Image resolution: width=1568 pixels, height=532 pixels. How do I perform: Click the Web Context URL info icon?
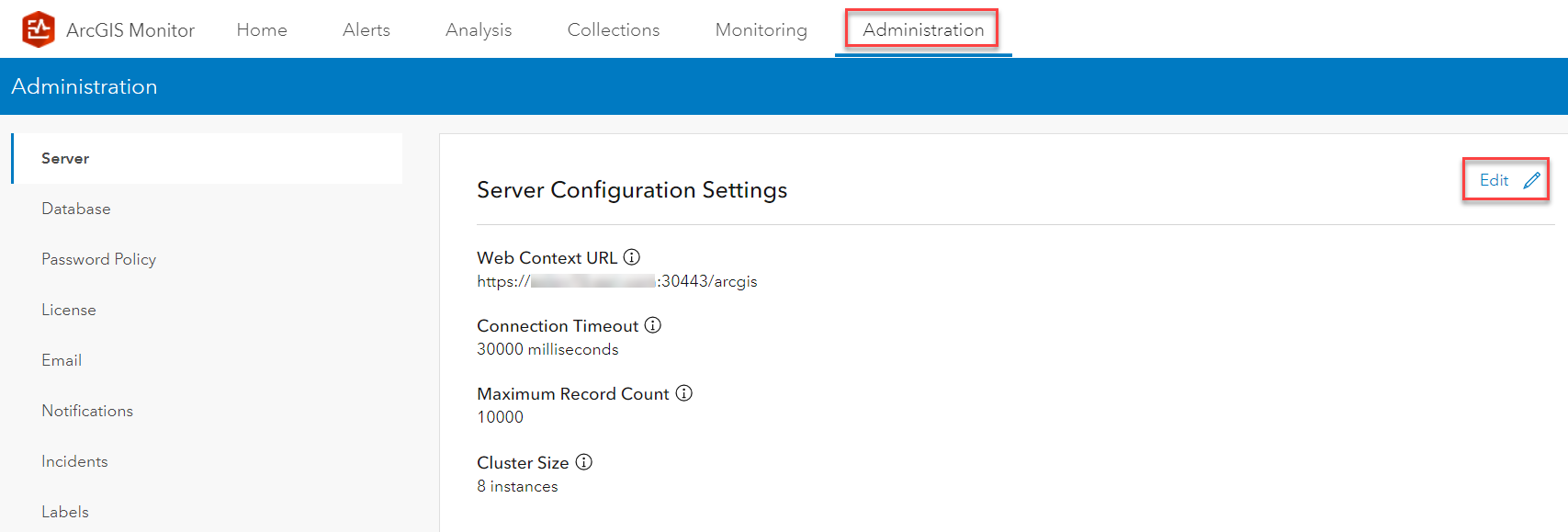pyautogui.click(x=632, y=257)
